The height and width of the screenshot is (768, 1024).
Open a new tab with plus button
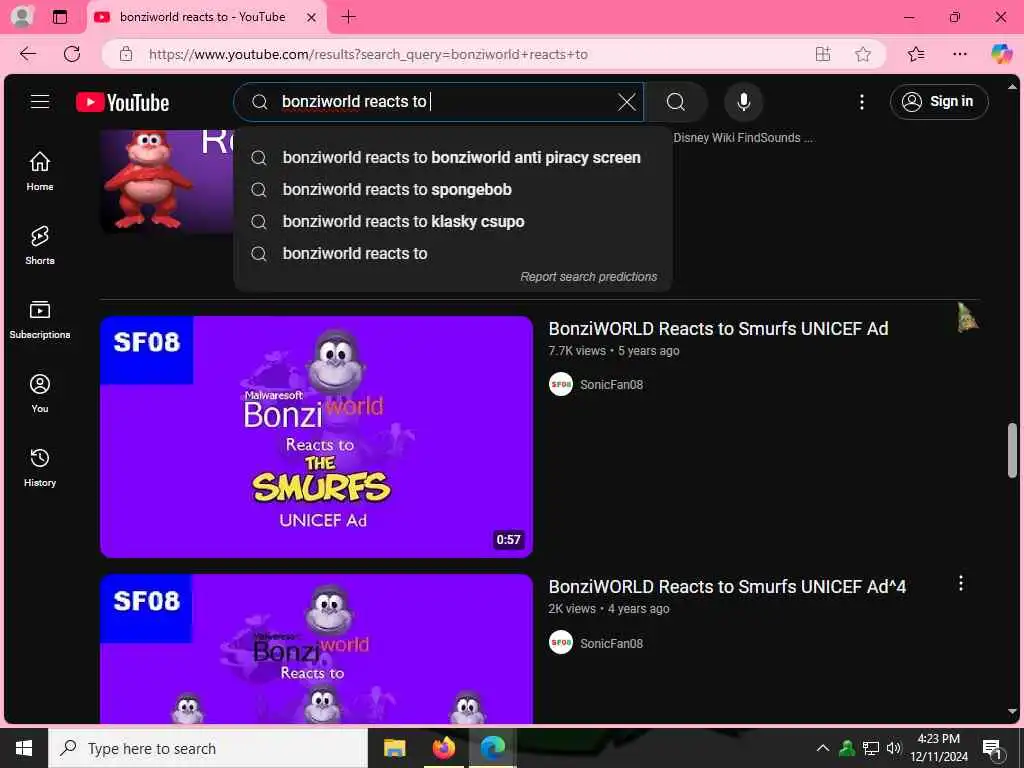point(349,17)
